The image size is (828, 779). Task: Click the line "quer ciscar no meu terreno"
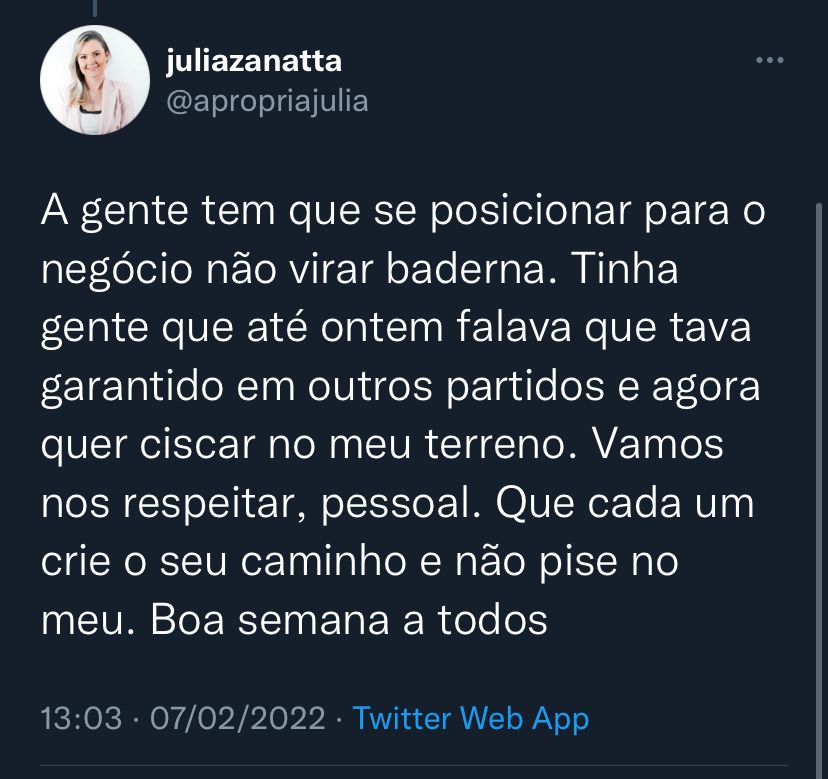point(382,445)
